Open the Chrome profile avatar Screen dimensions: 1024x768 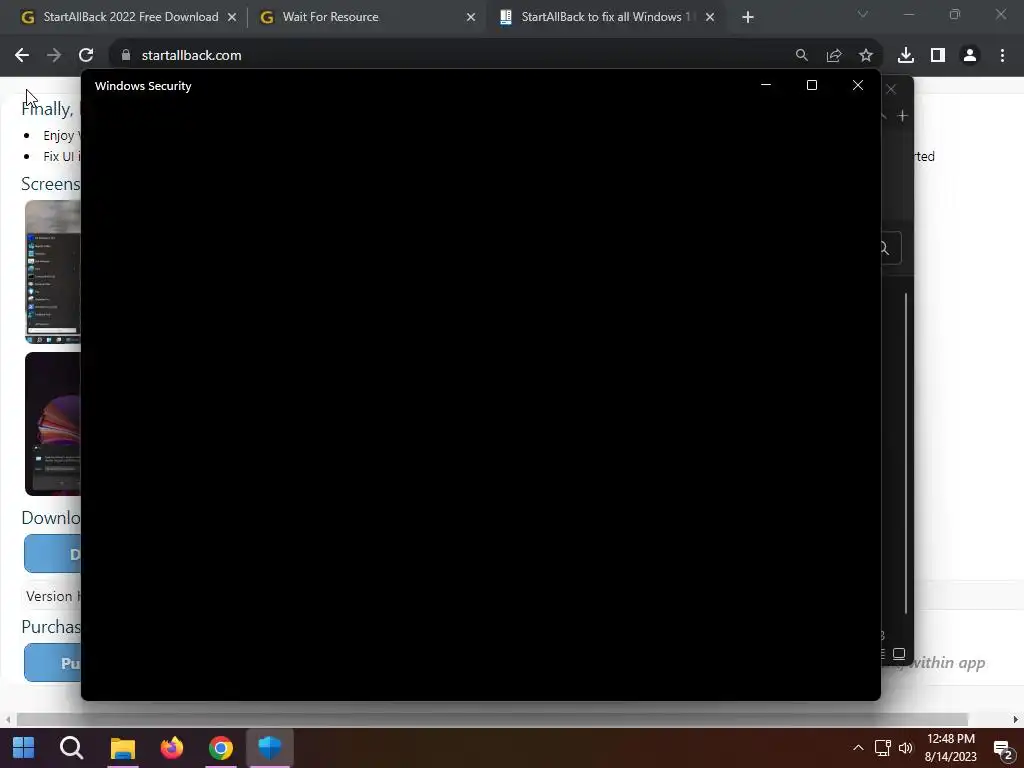970,56
